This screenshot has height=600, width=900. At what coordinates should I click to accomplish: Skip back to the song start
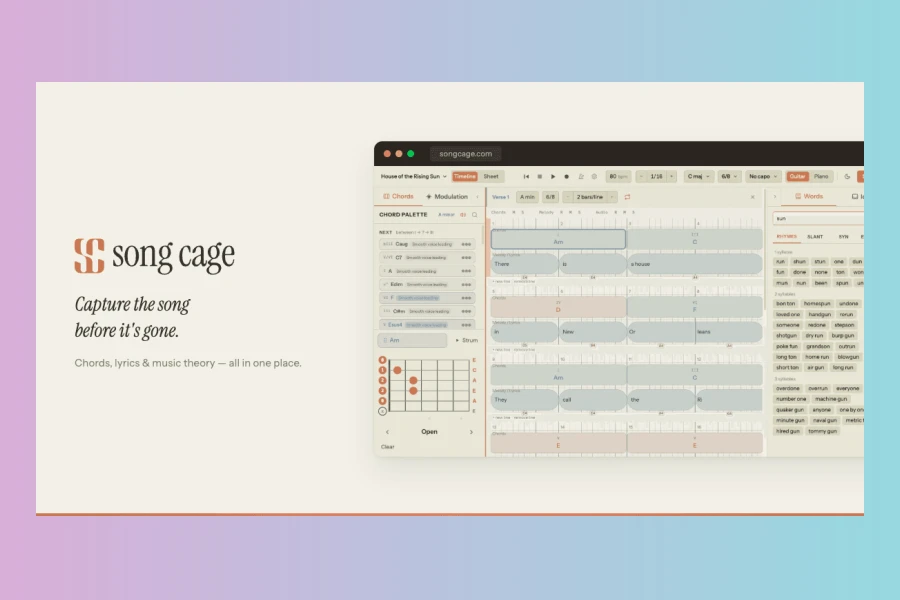pos(526,176)
